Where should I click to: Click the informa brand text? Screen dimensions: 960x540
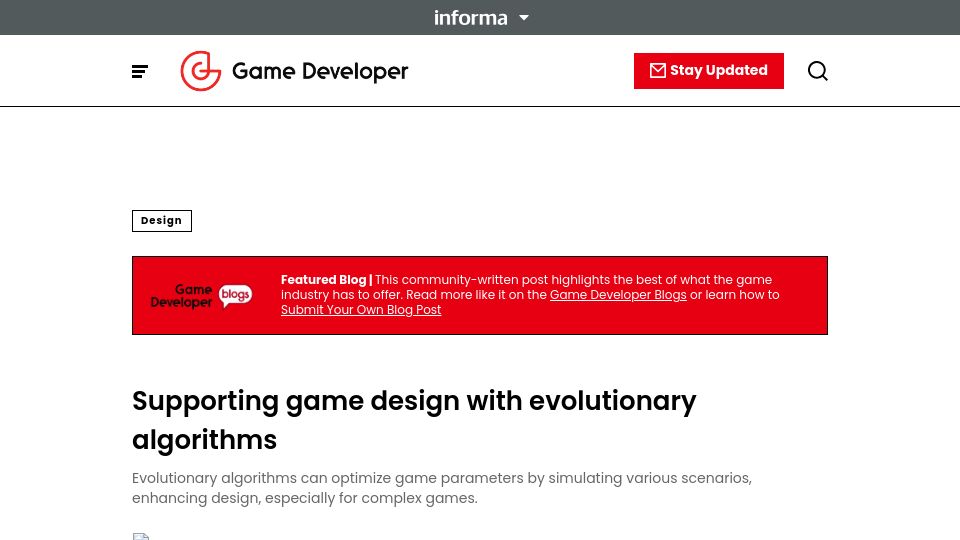(470, 18)
